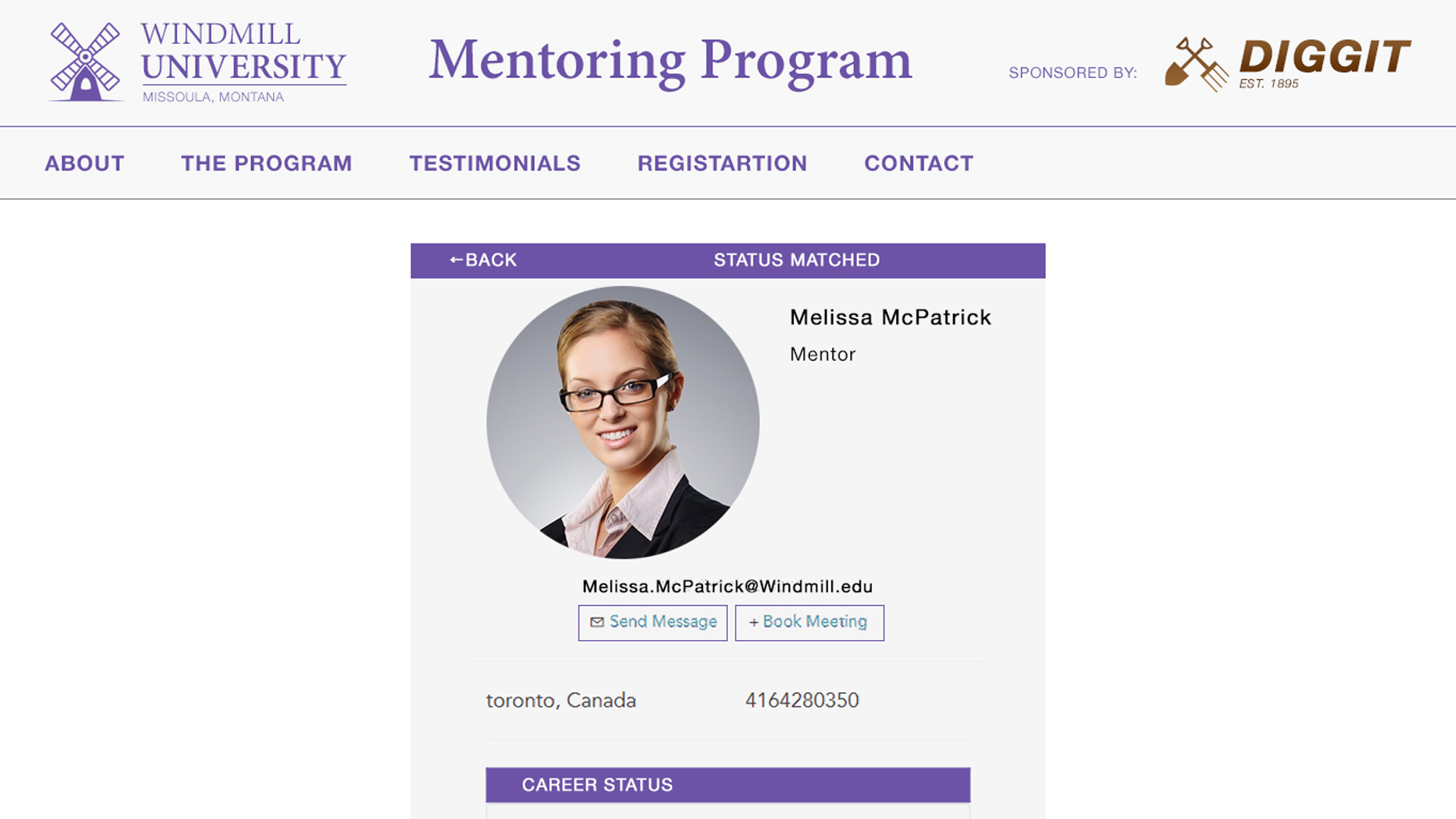Select Contact in the navigation bar
The width and height of the screenshot is (1456, 819).
click(x=918, y=163)
